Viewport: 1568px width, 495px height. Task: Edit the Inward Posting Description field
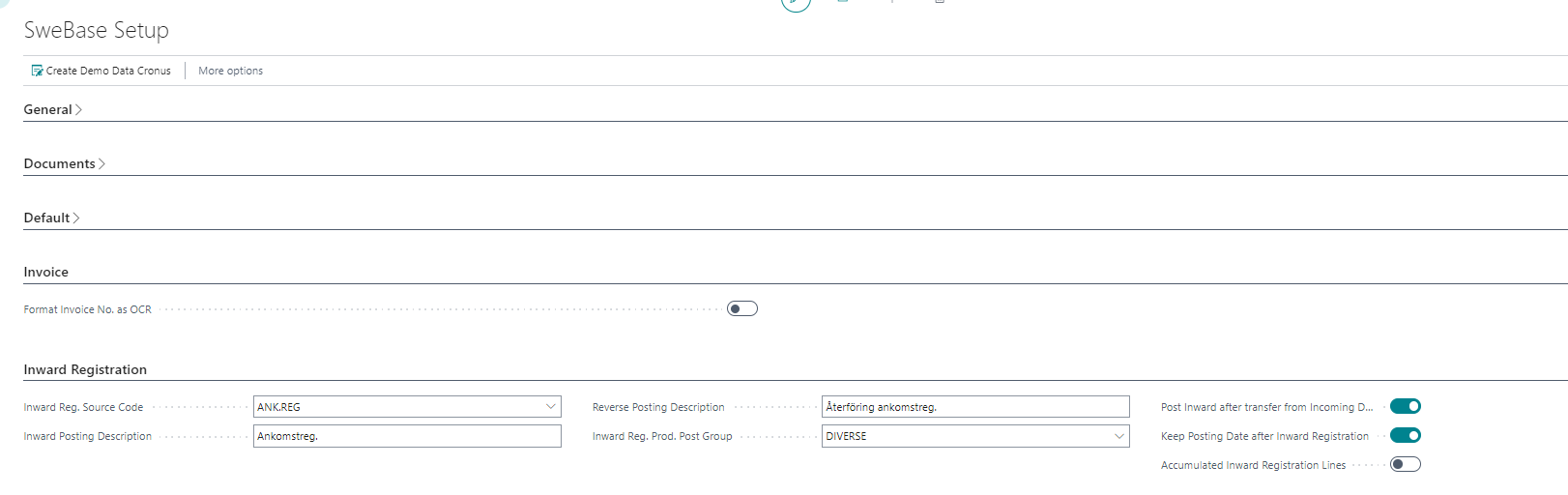pos(407,436)
